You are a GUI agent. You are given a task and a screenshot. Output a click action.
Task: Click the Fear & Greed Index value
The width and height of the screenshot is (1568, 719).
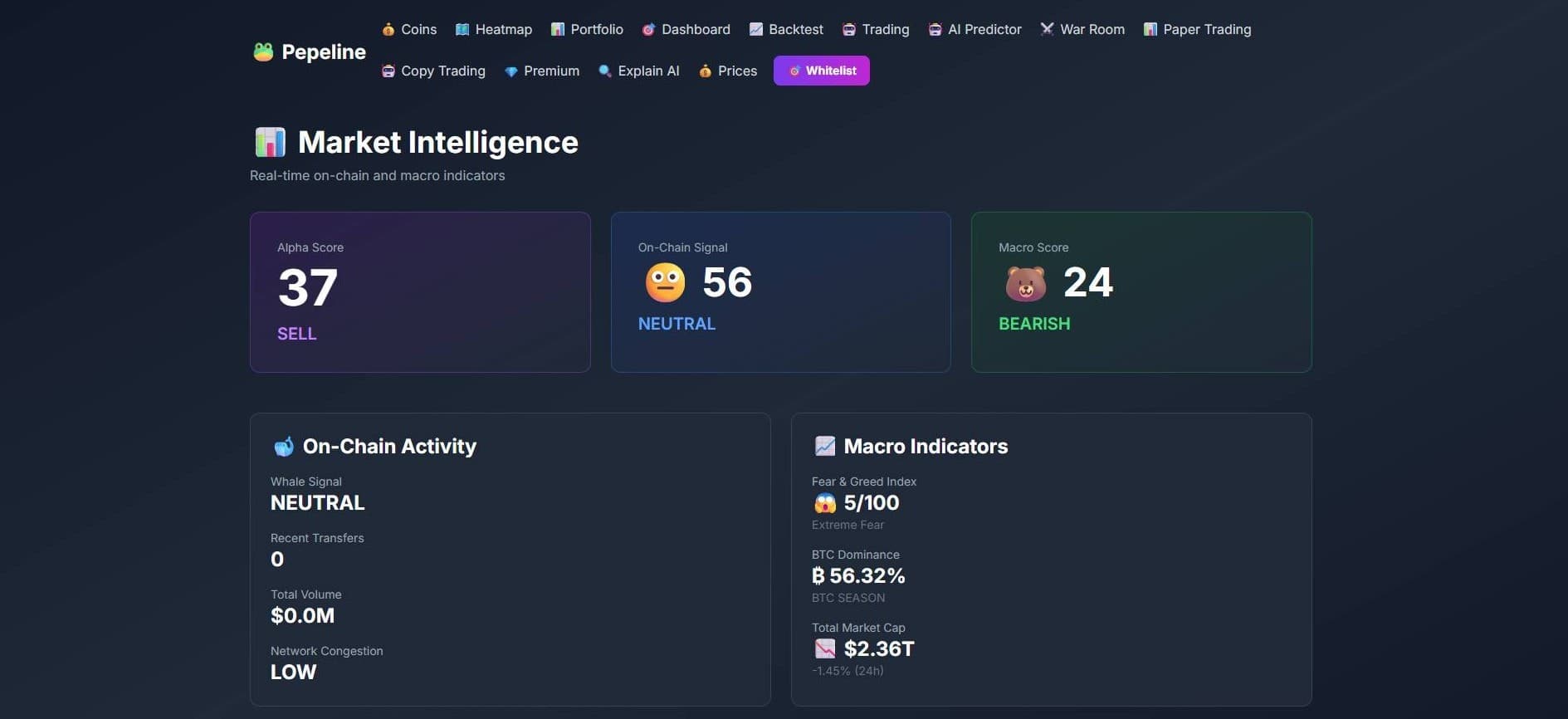click(871, 502)
